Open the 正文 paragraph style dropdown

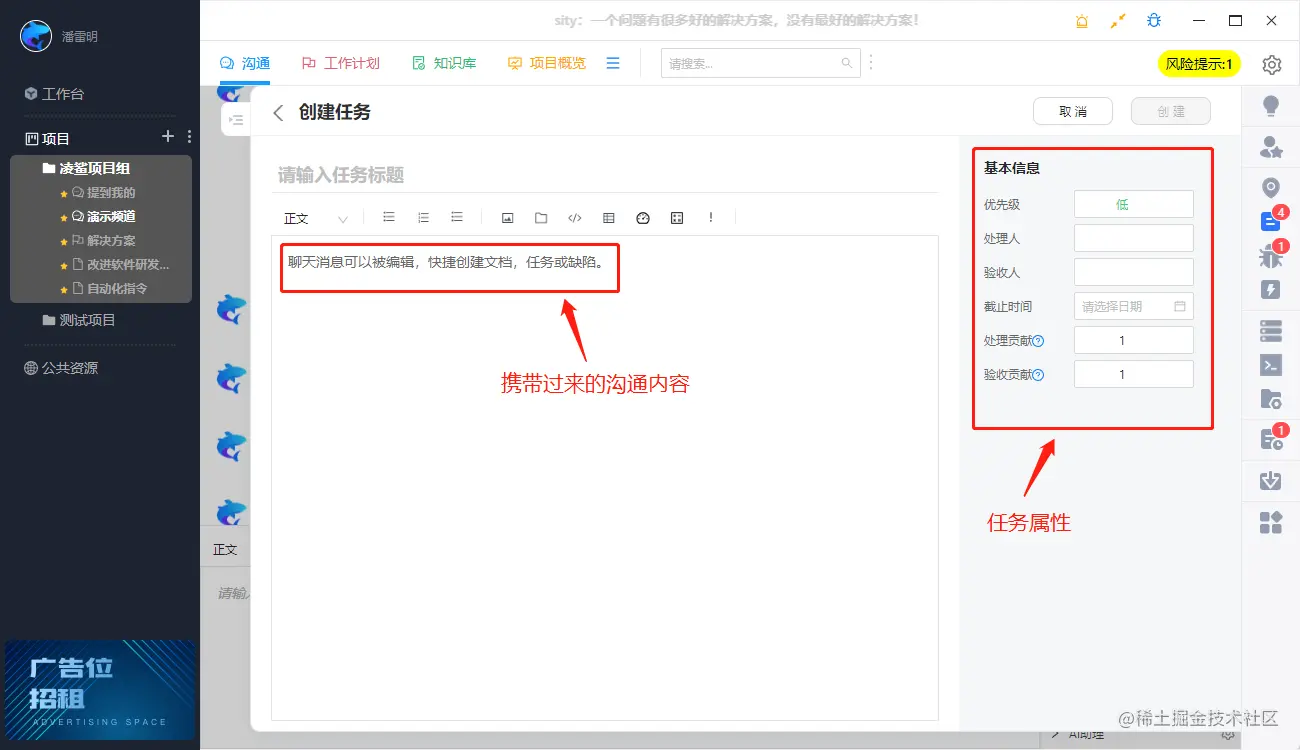pyautogui.click(x=315, y=218)
